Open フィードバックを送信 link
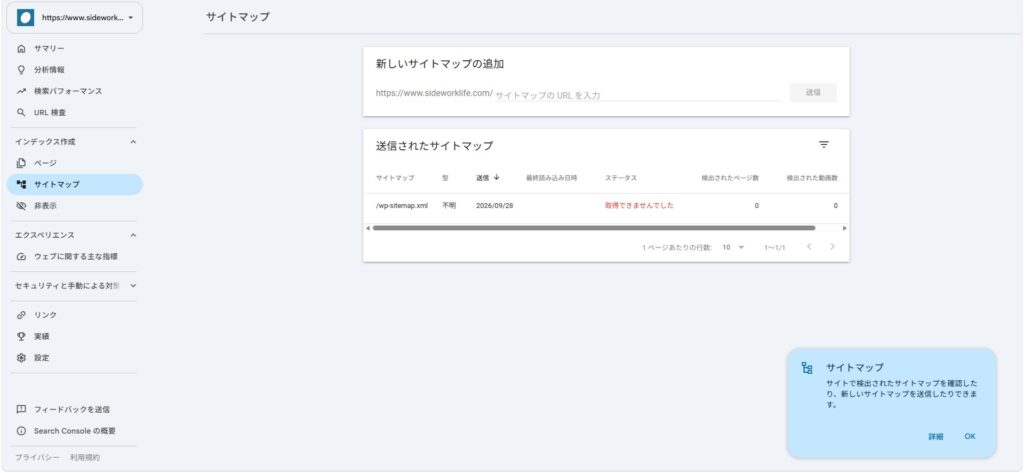Viewport: 1024px width, 473px height. [x=72, y=410]
